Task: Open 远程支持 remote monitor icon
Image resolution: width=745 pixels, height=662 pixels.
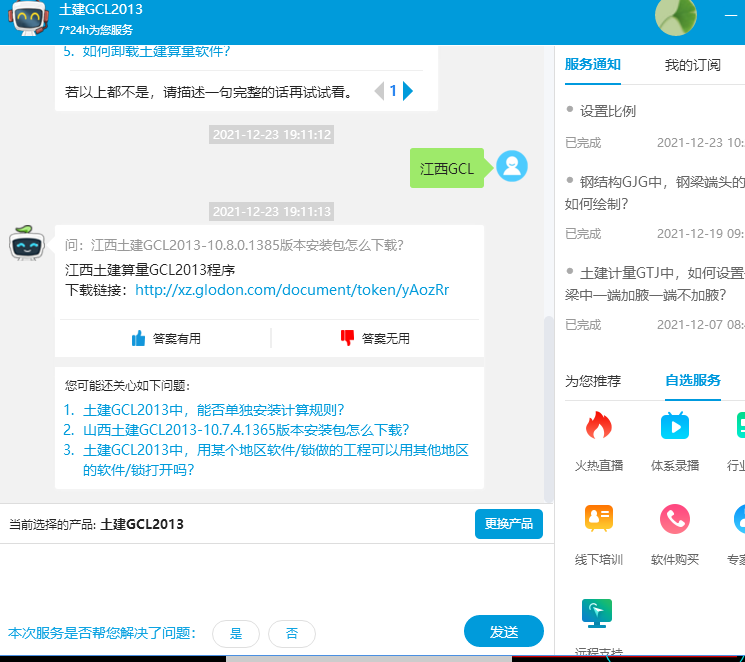Action: (597, 613)
